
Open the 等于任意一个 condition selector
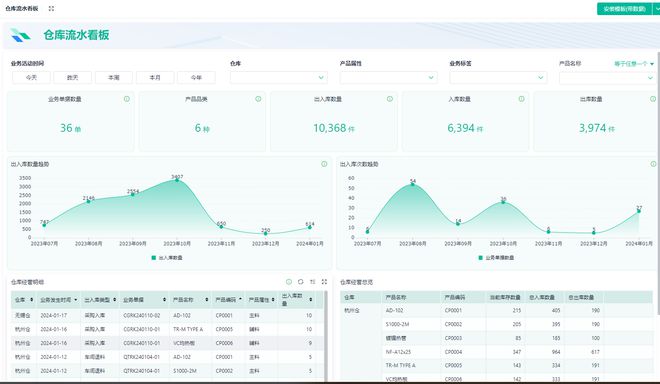pyautogui.click(x=634, y=64)
